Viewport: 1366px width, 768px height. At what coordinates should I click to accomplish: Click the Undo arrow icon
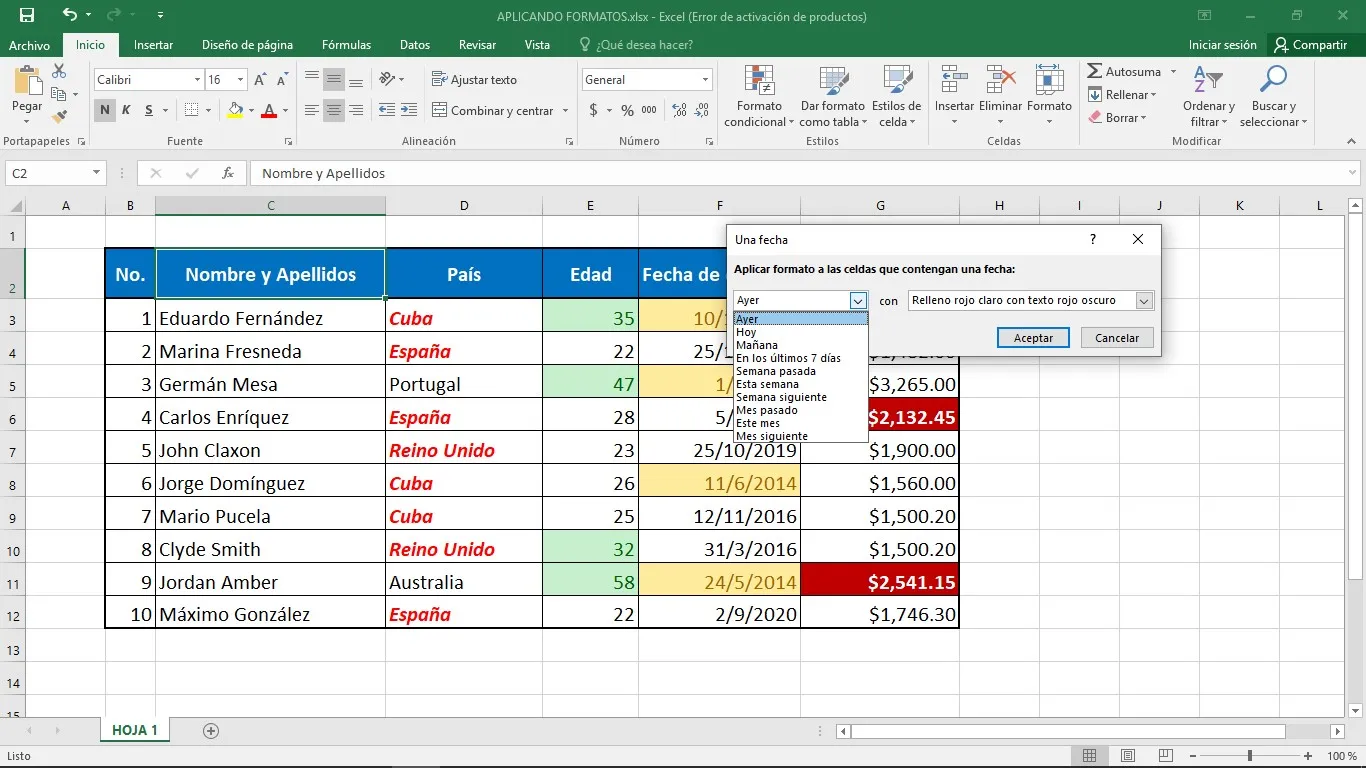click(69, 16)
